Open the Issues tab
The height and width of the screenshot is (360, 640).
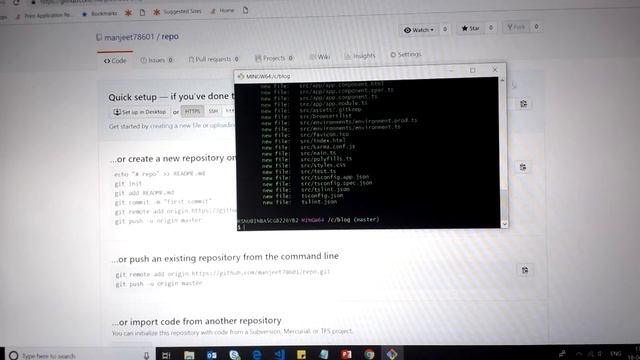[x=156, y=60]
